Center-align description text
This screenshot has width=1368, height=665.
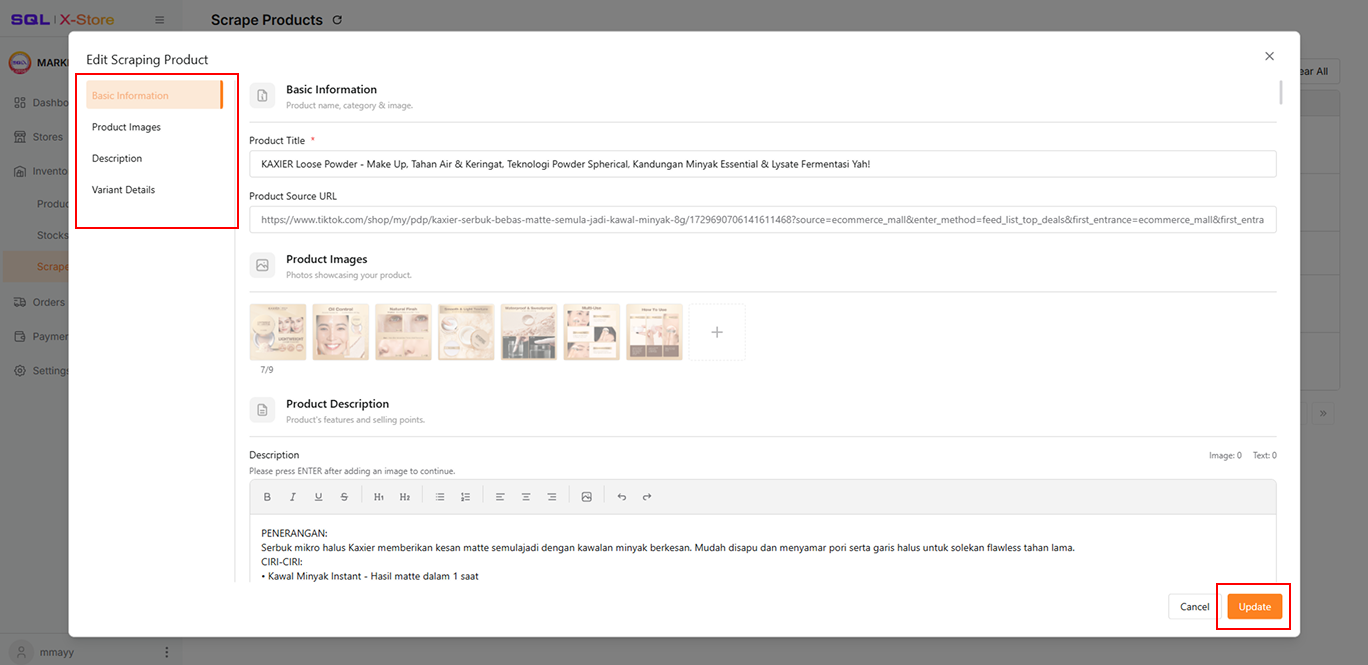tap(526, 497)
